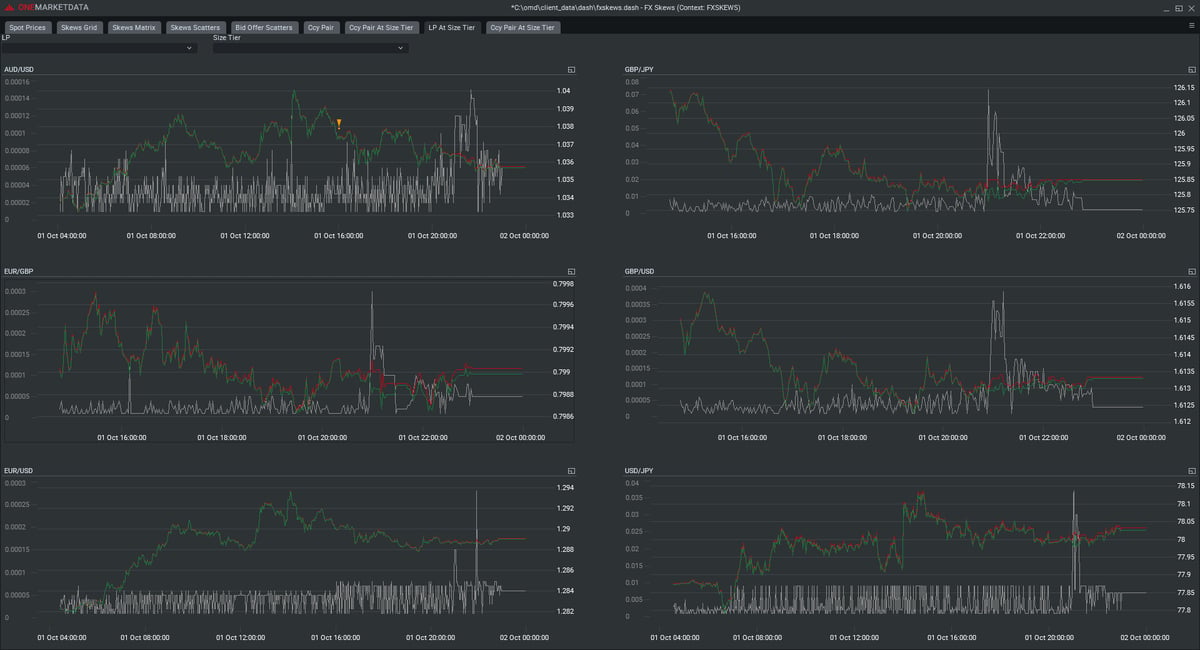This screenshot has height=650, width=1200.
Task: Click the AUD/USD chart title
Action: pyautogui.click(x=19, y=70)
